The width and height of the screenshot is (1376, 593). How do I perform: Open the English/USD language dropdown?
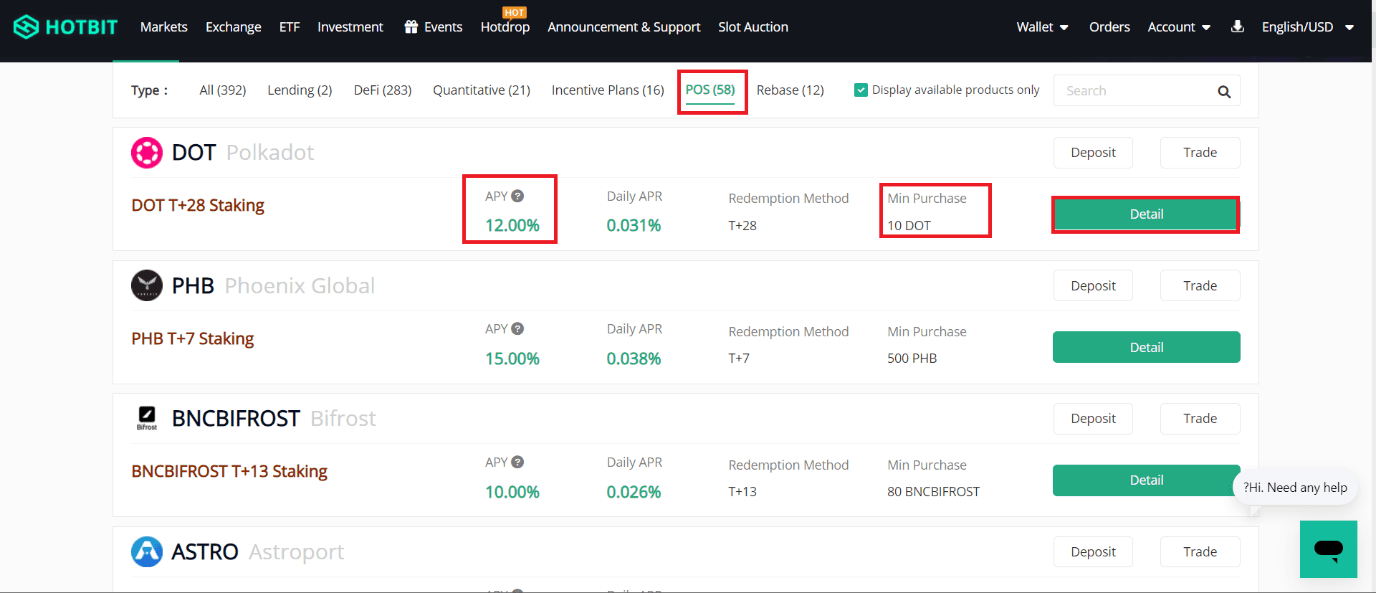(x=1308, y=27)
